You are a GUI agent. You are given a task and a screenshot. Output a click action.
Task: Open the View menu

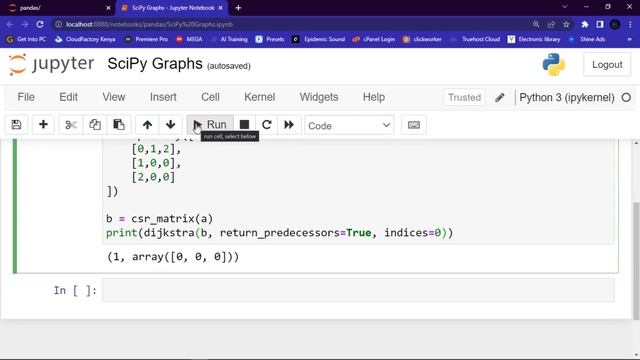(113, 97)
